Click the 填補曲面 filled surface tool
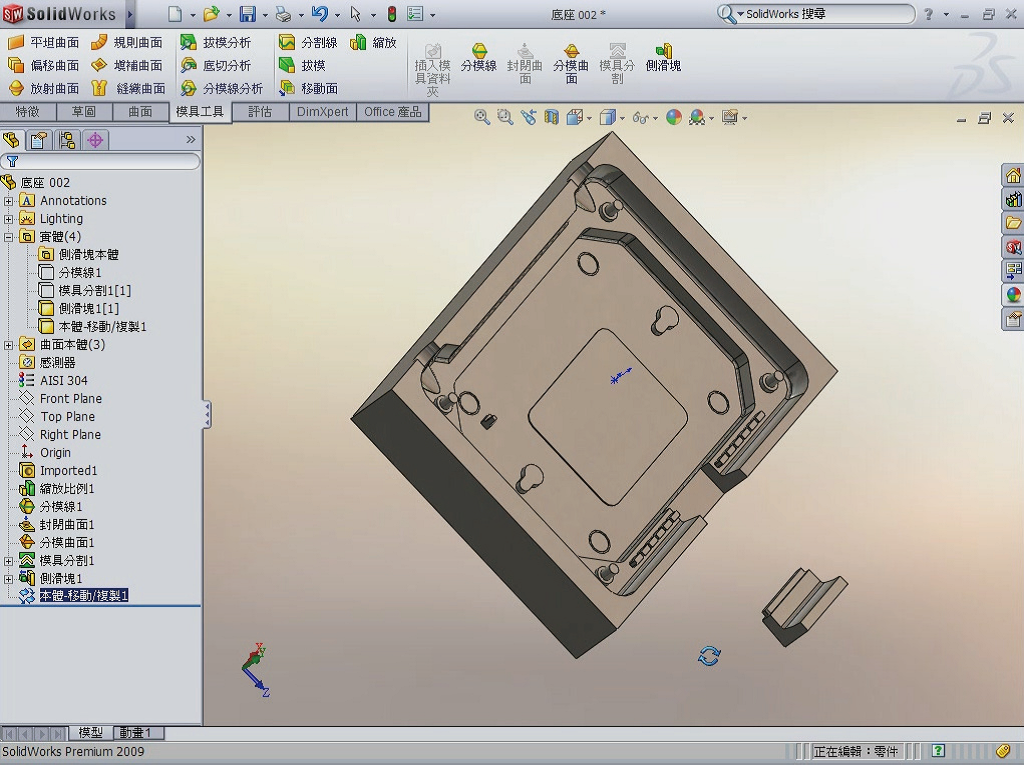This screenshot has height=765, width=1024. click(x=127, y=65)
